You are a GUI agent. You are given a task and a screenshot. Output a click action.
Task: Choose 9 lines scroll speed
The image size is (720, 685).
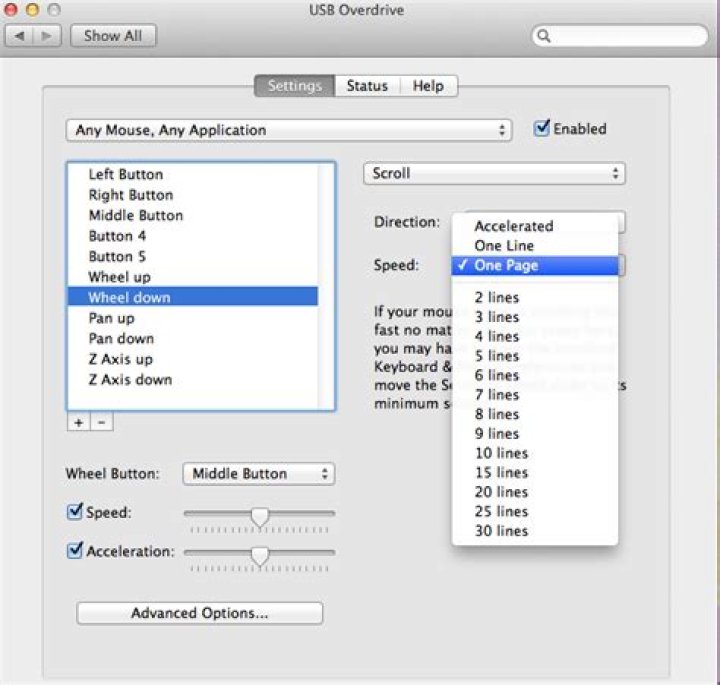pos(535,433)
